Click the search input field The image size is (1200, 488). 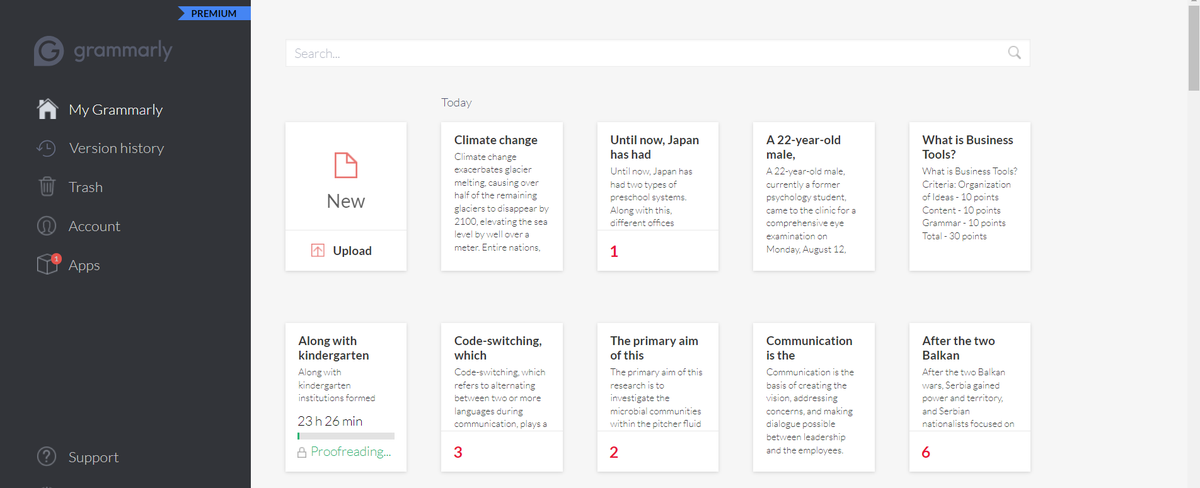tap(657, 53)
